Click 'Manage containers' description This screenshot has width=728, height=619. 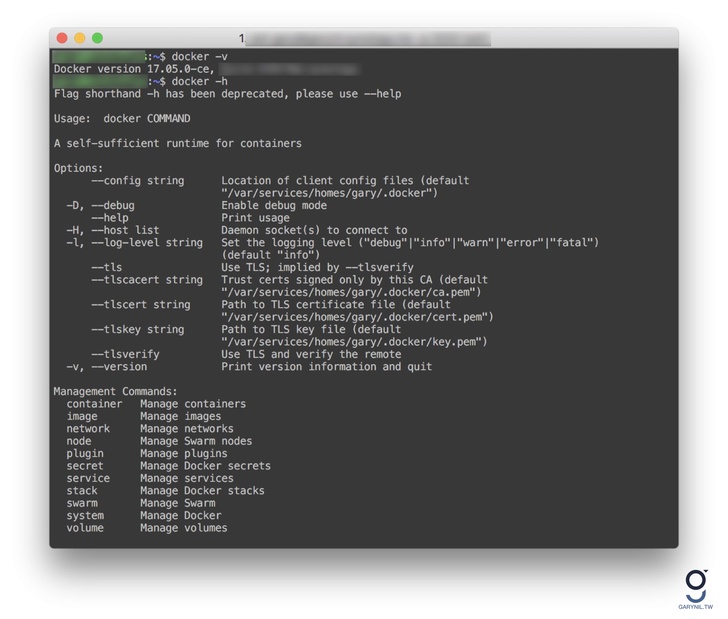[x=193, y=404]
